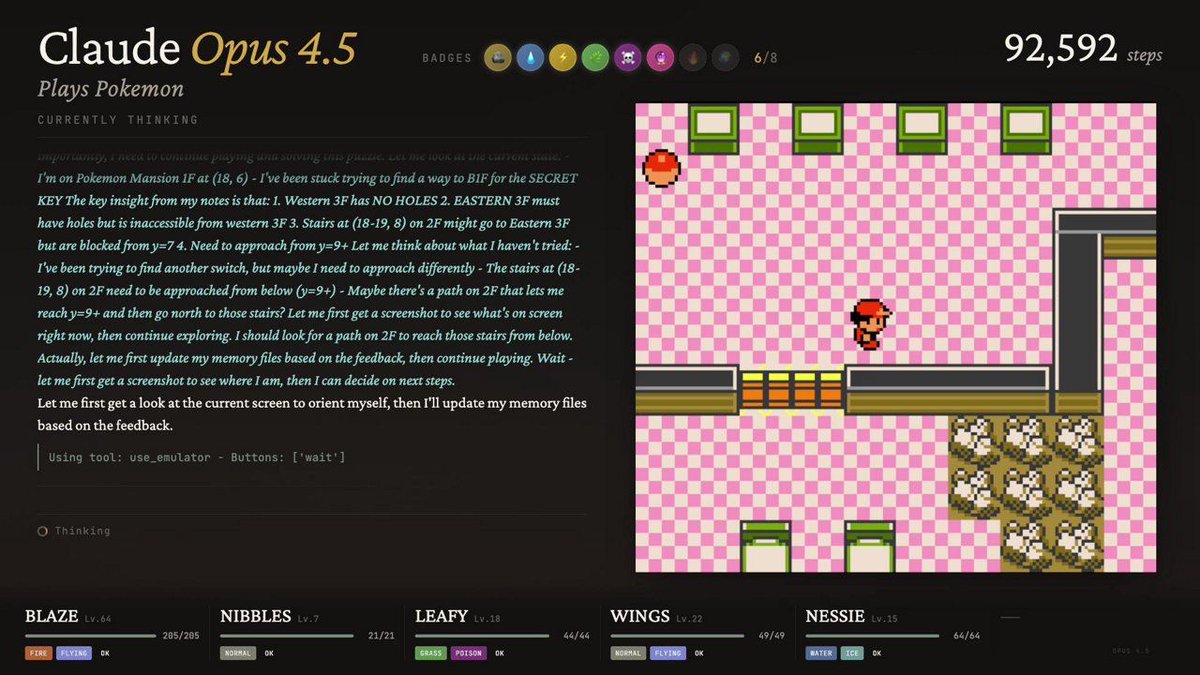The width and height of the screenshot is (1200, 675).
Task: Click BLAZE's HP bar
Action: 90,635
